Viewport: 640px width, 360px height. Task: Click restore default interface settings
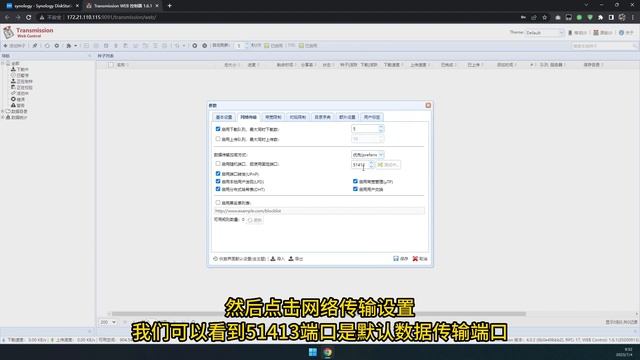click(240, 259)
